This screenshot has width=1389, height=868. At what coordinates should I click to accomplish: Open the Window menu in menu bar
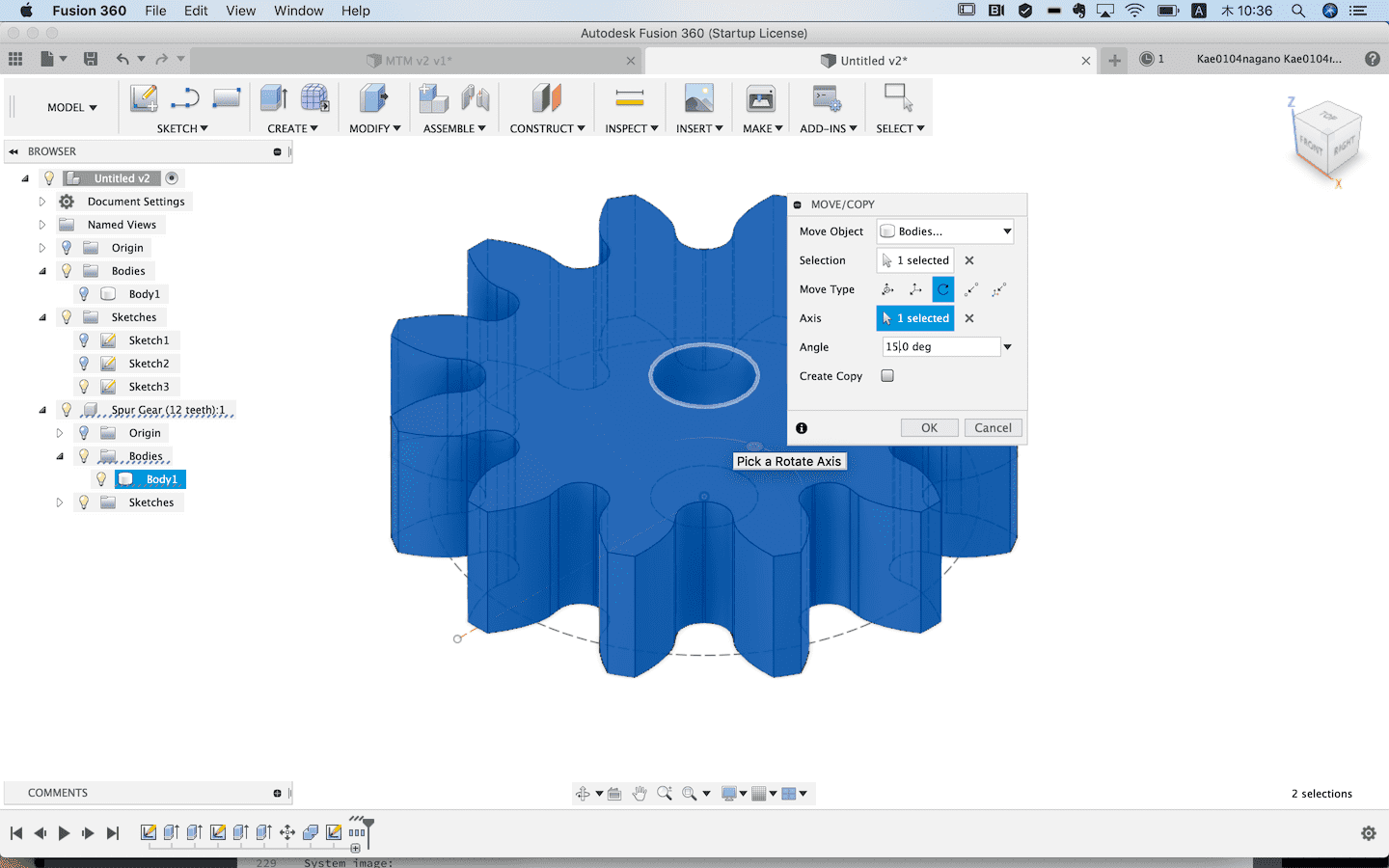click(299, 11)
